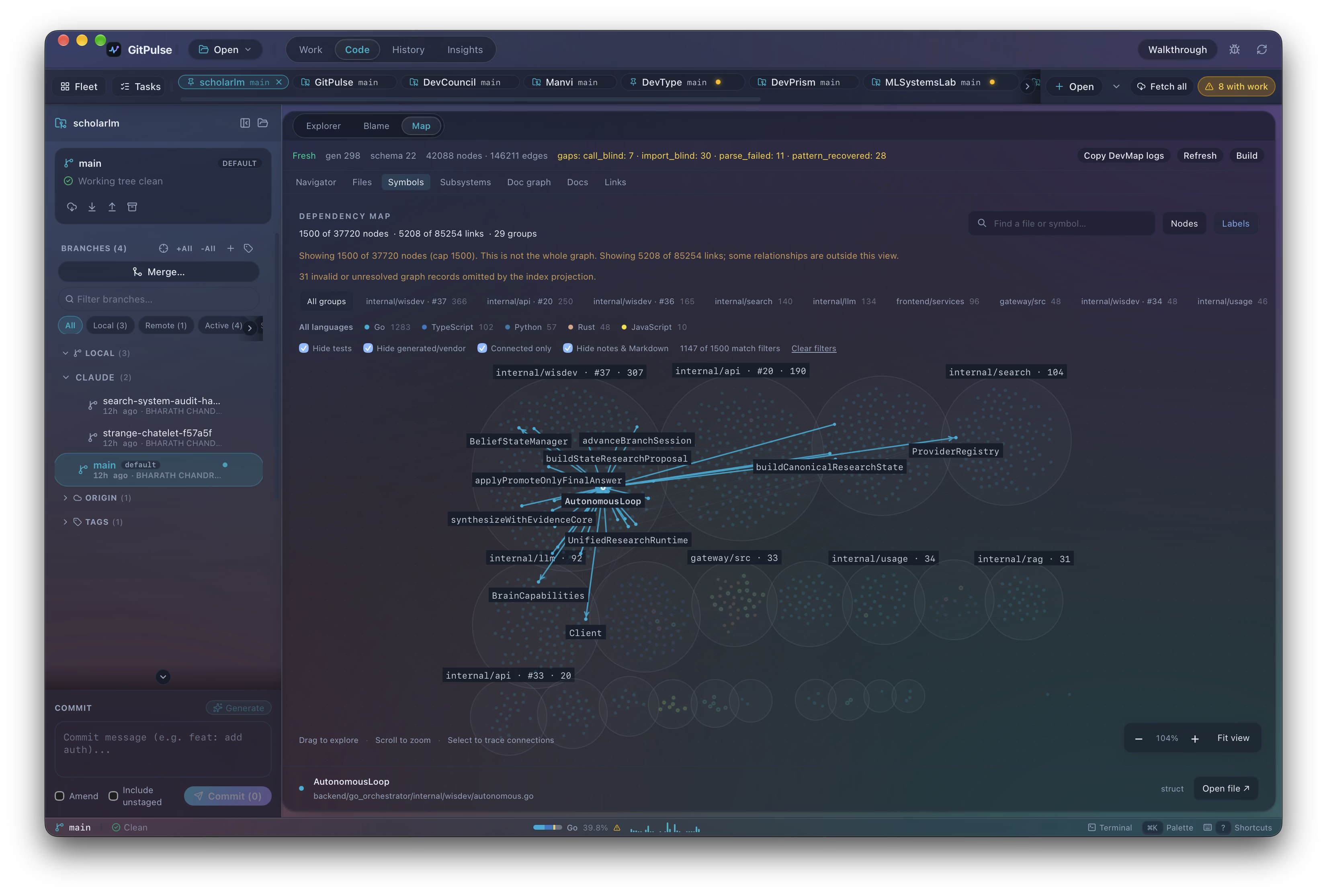Zoom in the map with the plus icon
The width and height of the screenshot is (1327, 896).
point(1194,738)
